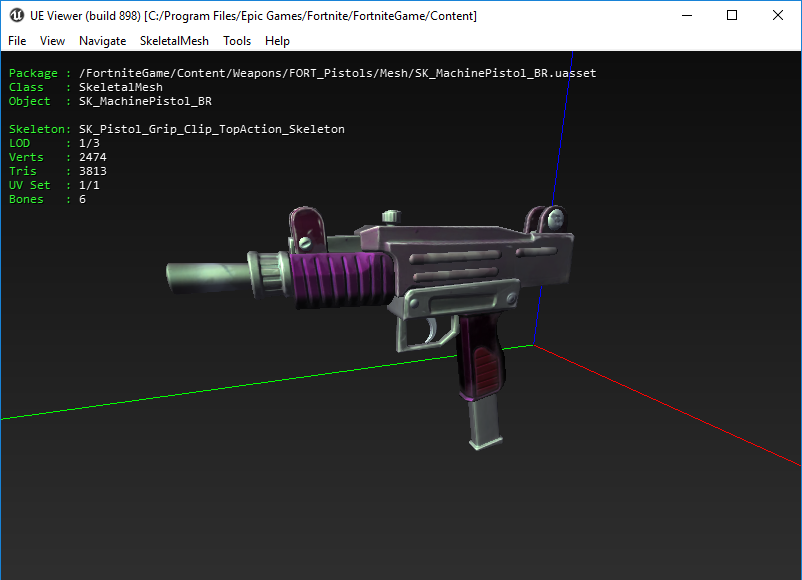Click the Tris count 3813

coord(93,171)
